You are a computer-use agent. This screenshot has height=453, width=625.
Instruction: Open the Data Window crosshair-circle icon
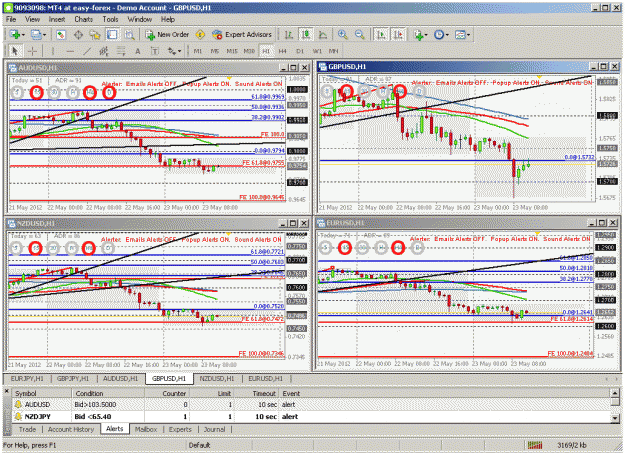[78, 35]
